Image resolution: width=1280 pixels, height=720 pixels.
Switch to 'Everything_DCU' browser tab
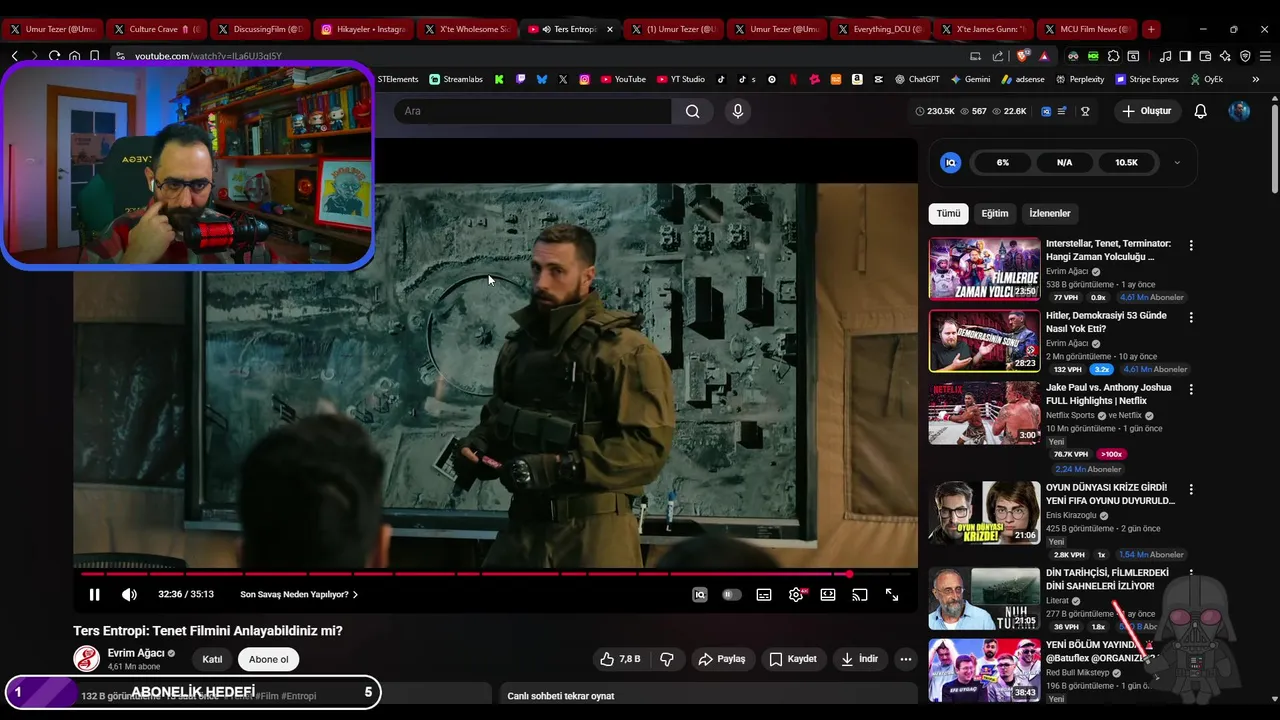[x=881, y=29]
